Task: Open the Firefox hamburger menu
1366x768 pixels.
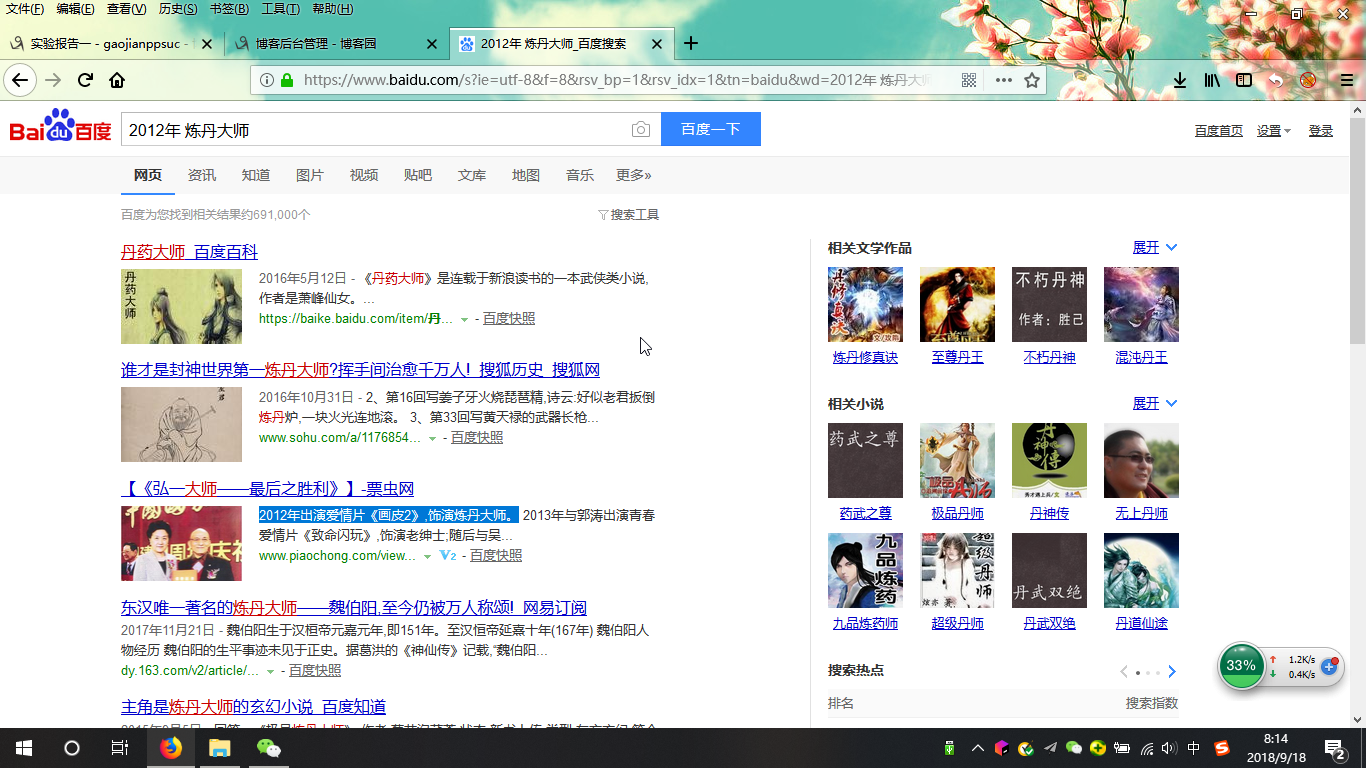Action: click(1347, 80)
